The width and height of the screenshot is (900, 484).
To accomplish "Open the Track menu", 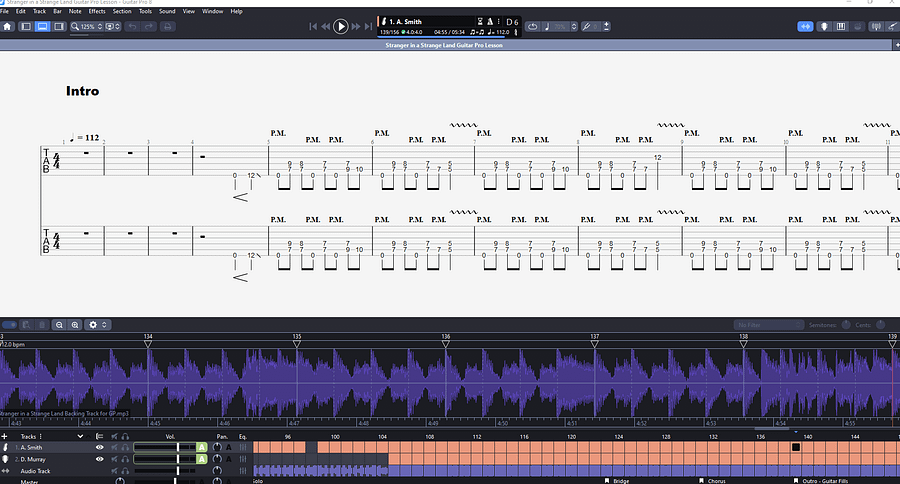I will pyautogui.click(x=39, y=11).
